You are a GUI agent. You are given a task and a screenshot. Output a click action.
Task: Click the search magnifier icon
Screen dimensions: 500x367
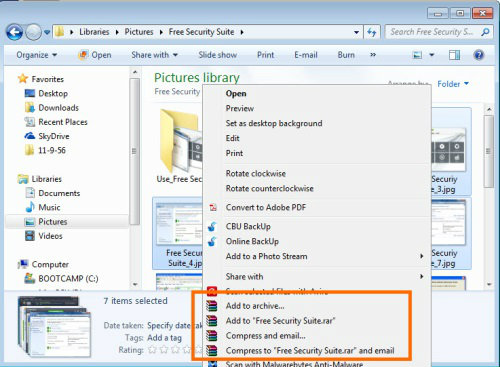(x=485, y=32)
